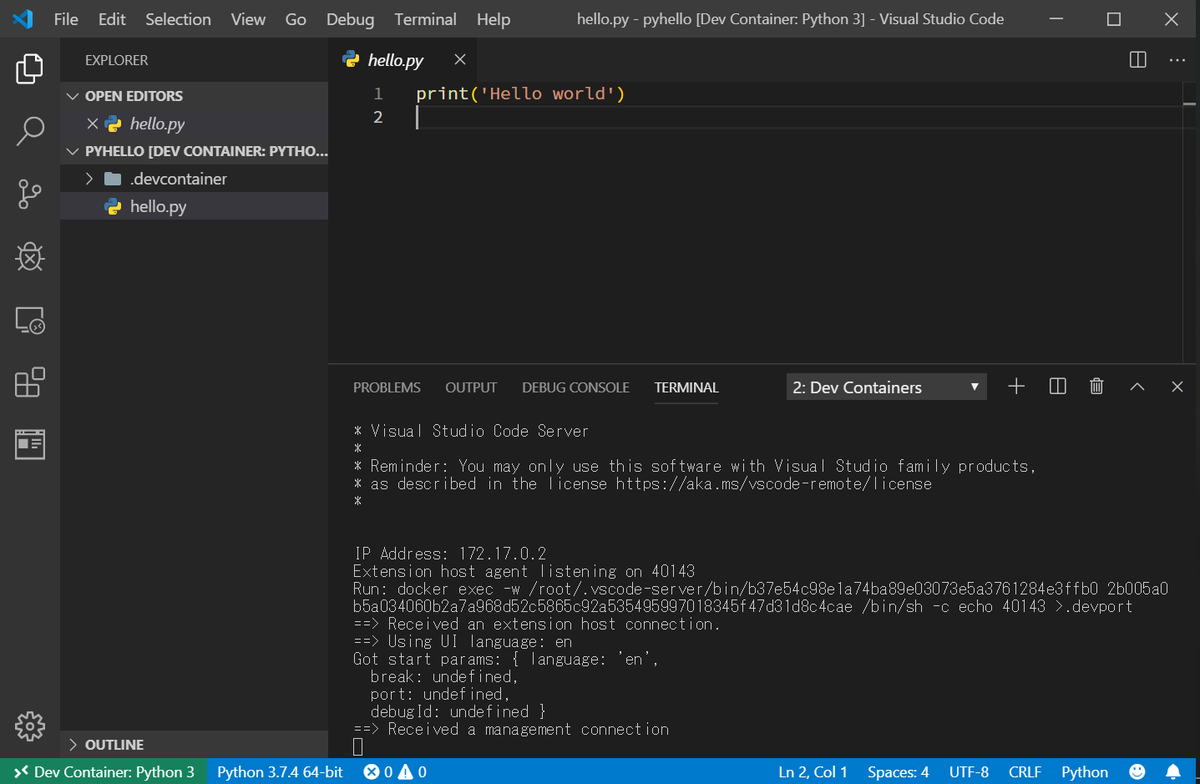Click Ln 2, Col 1 in status bar
Viewport: 1200px width, 784px height.
tap(812, 772)
